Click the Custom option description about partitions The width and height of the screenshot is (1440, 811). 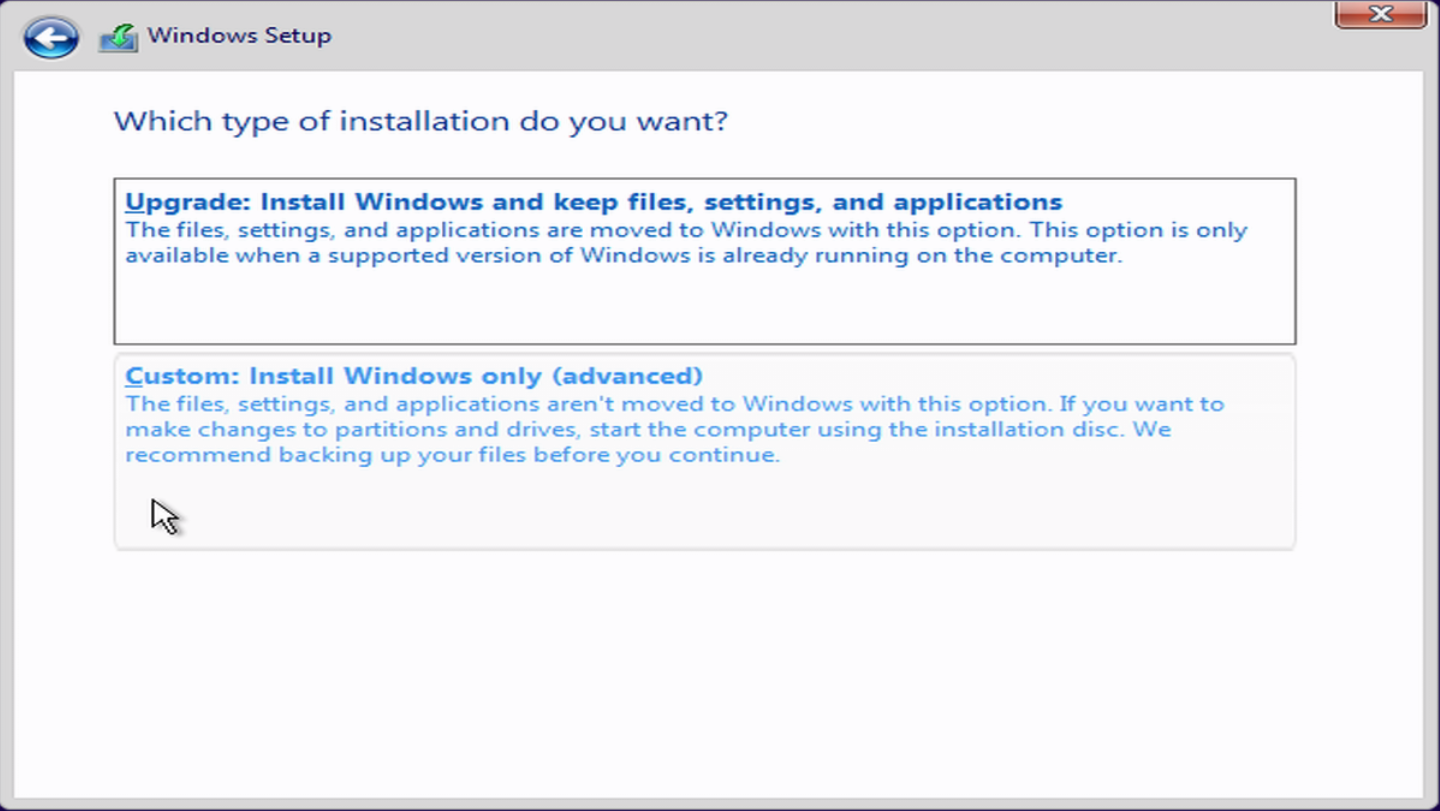point(674,429)
